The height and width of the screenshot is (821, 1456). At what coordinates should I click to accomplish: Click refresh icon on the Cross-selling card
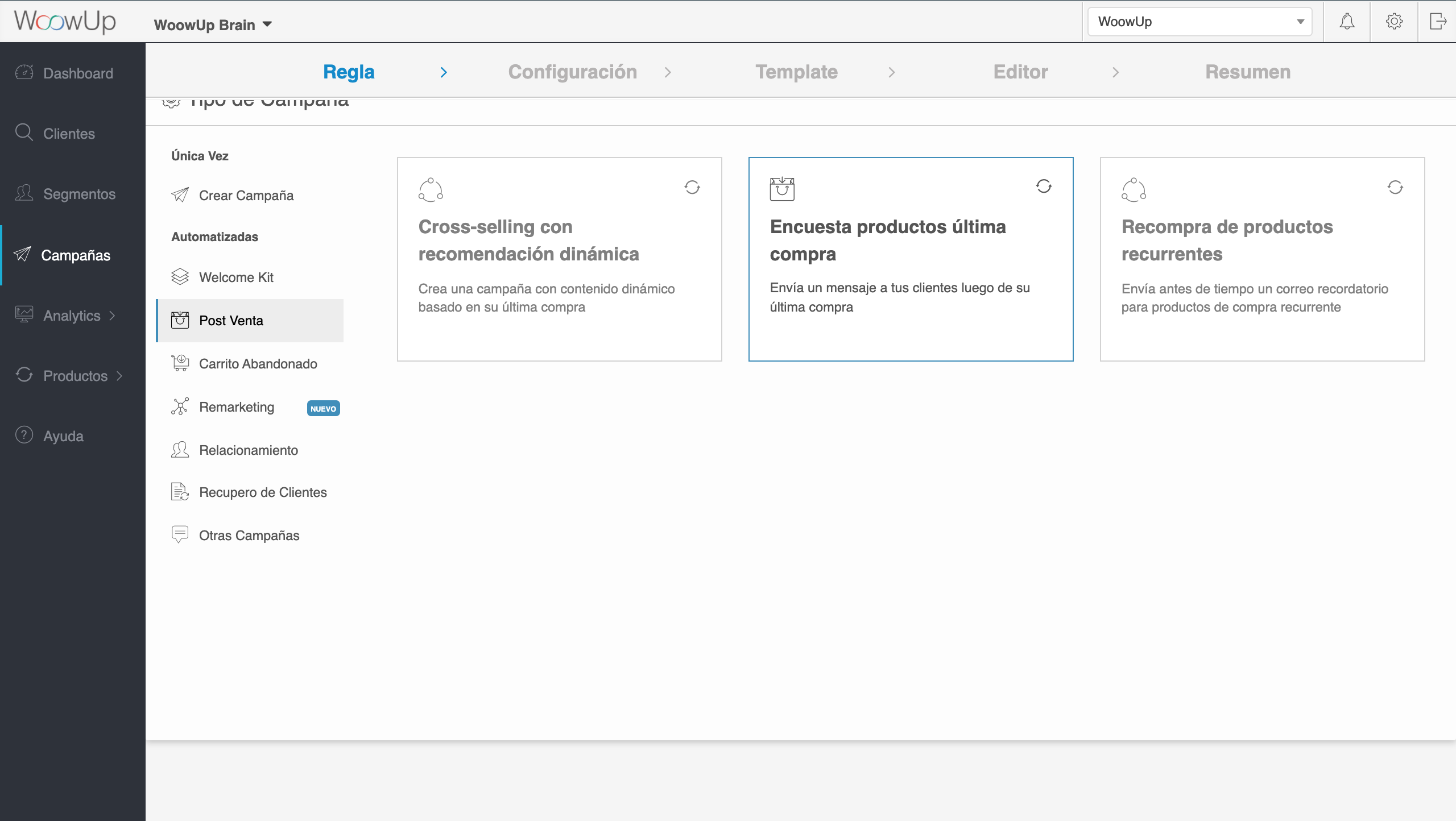pos(692,187)
